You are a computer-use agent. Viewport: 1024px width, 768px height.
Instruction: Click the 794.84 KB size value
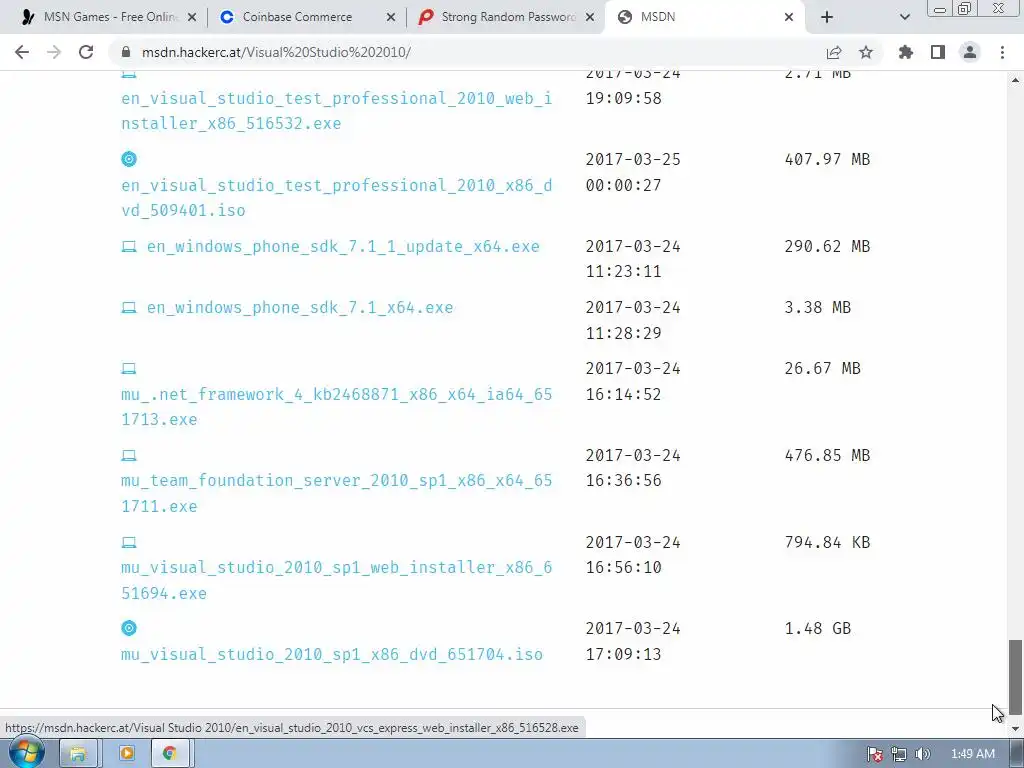pyautogui.click(x=827, y=542)
